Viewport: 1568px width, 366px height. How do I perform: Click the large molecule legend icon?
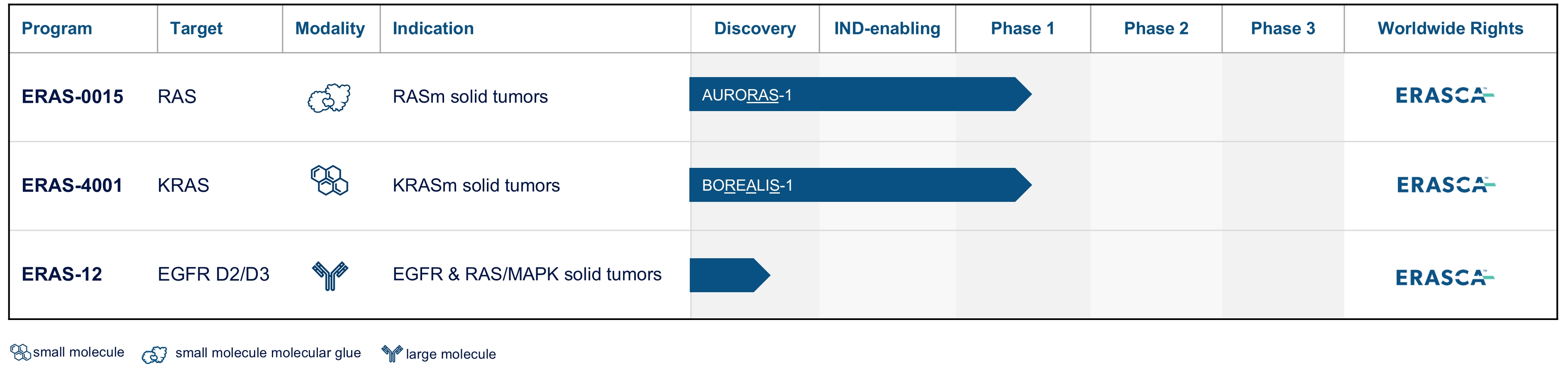click(392, 353)
